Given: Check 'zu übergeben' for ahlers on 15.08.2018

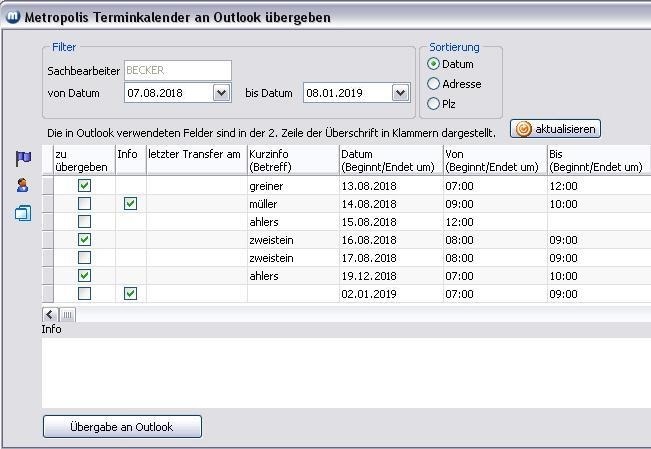Looking at the screenshot, I should [85, 222].
